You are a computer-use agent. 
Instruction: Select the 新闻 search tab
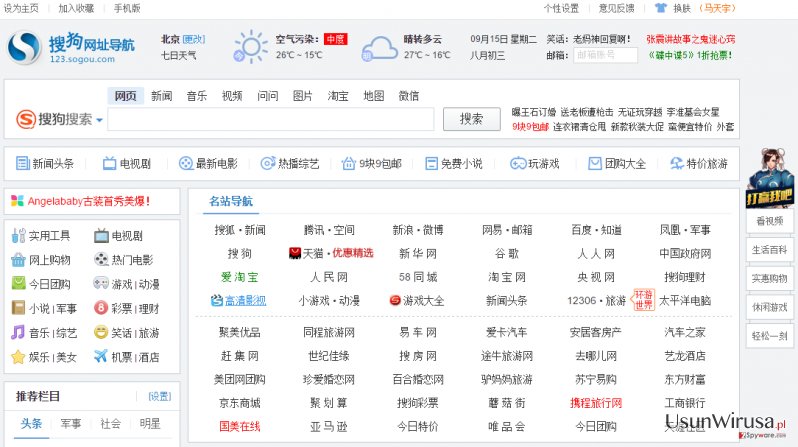pyautogui.click(x=161, y=96)
